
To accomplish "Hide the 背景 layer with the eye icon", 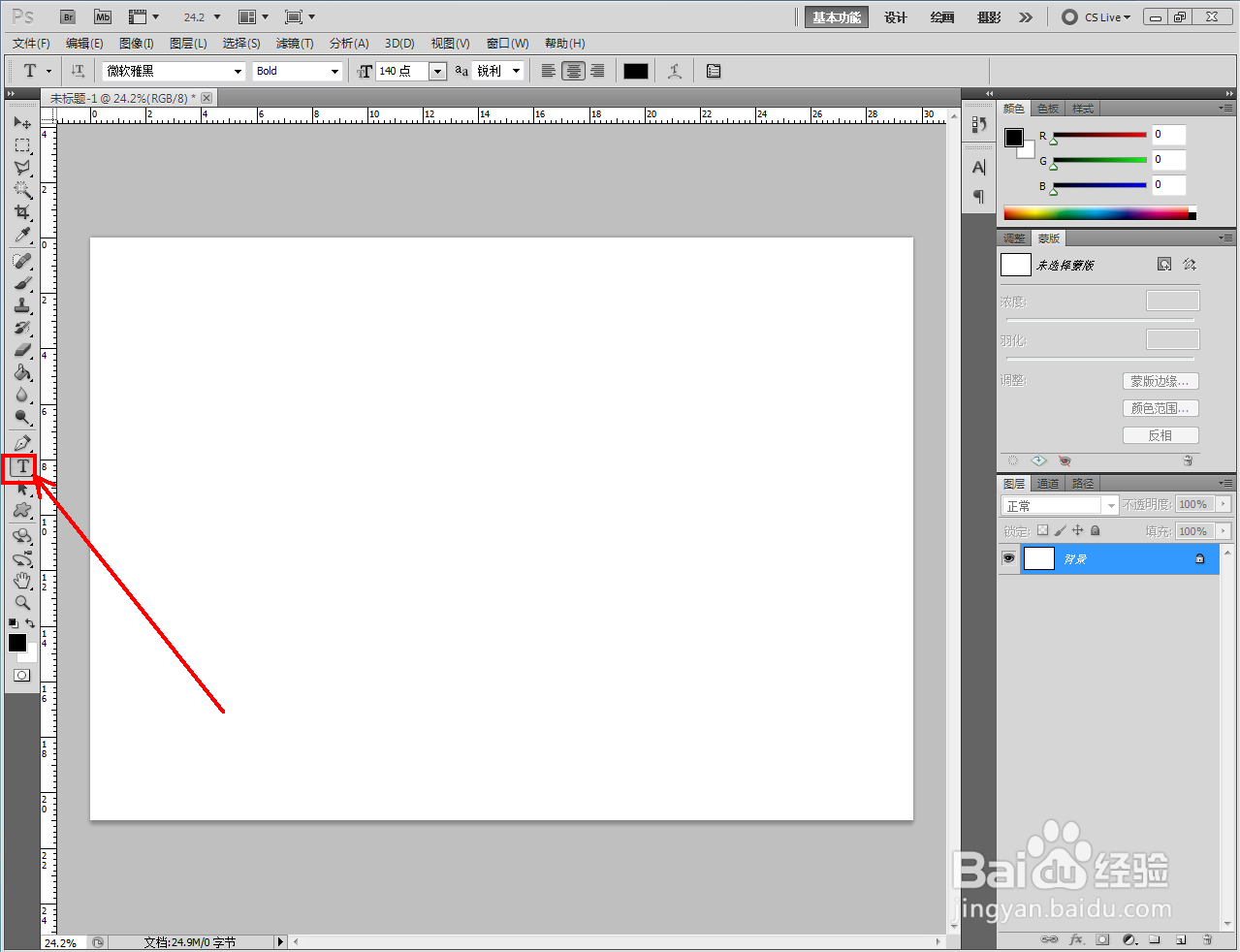I will (x=1008, y=558).
